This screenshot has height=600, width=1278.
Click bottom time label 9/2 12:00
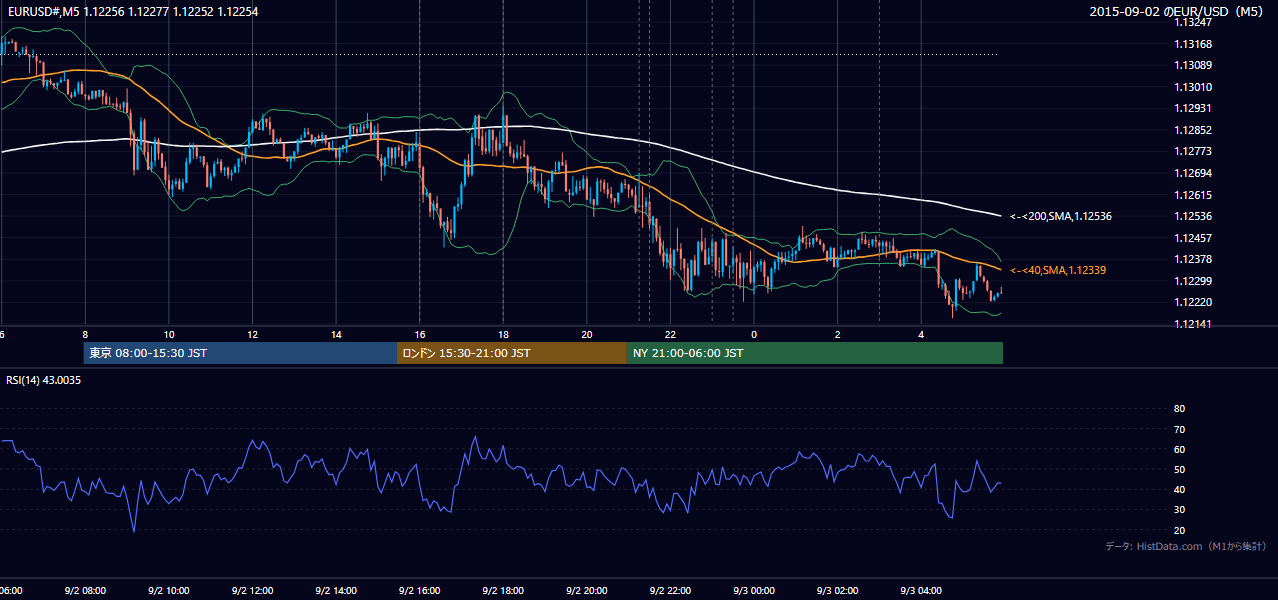click(252, 591)
